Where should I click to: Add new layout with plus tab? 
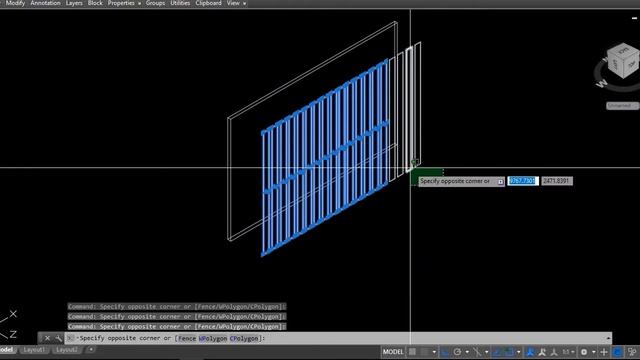[91, 349]
